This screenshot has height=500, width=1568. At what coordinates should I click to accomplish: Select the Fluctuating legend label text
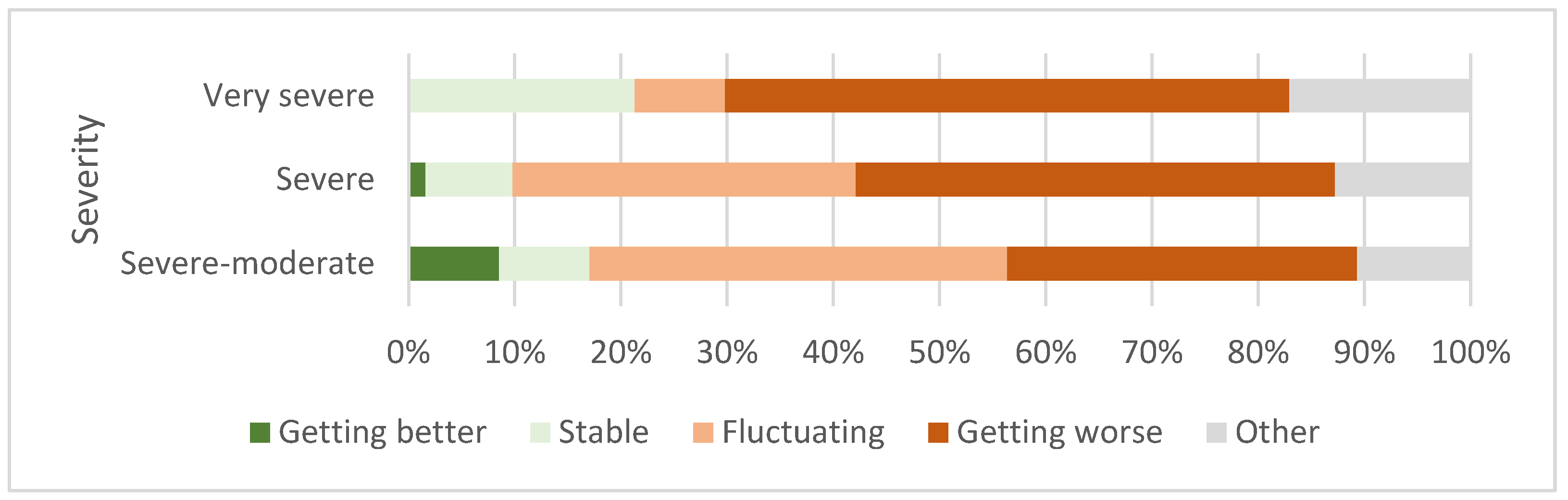803,432
